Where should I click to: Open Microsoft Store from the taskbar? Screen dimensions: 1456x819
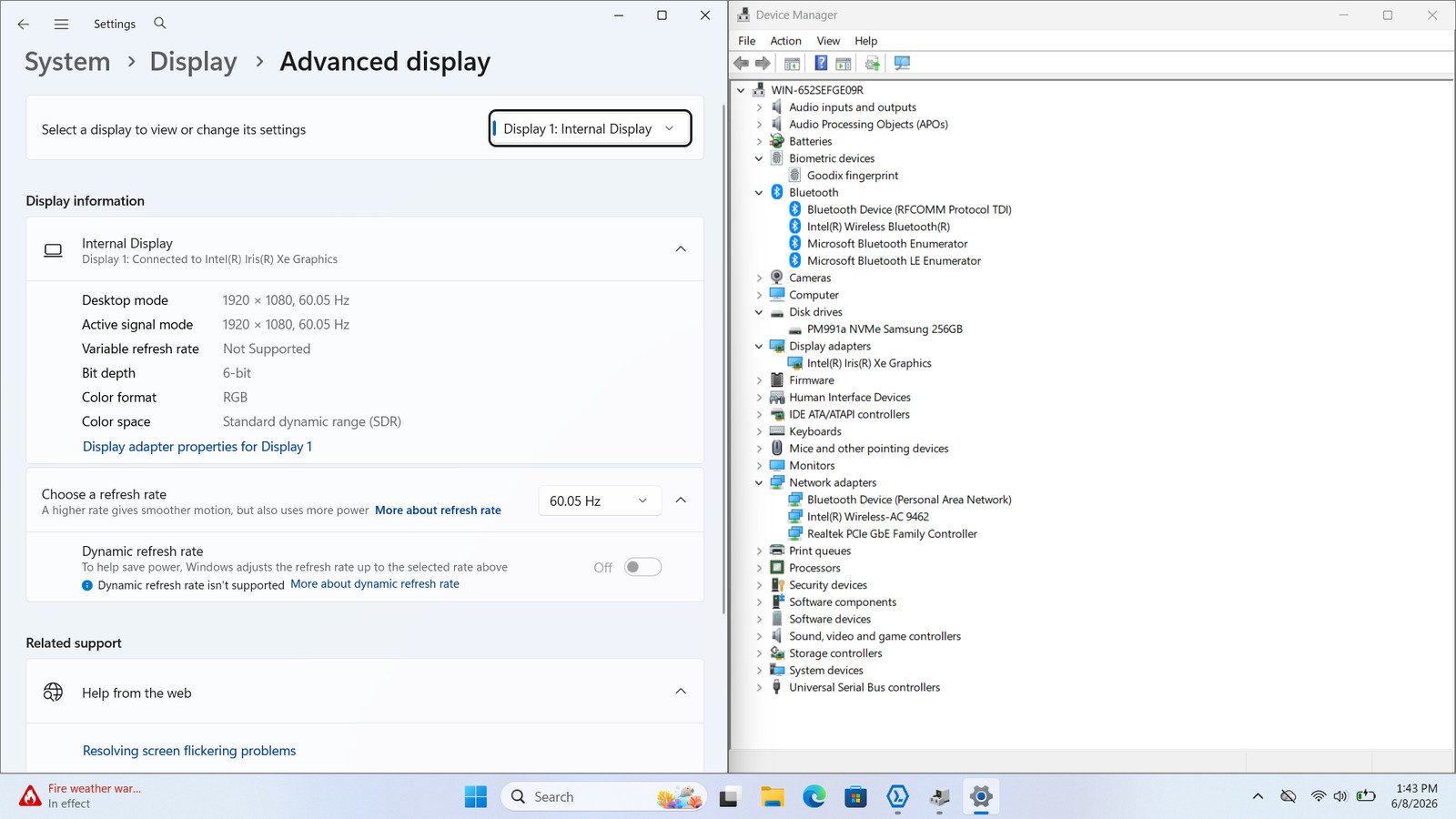(855, 797)
